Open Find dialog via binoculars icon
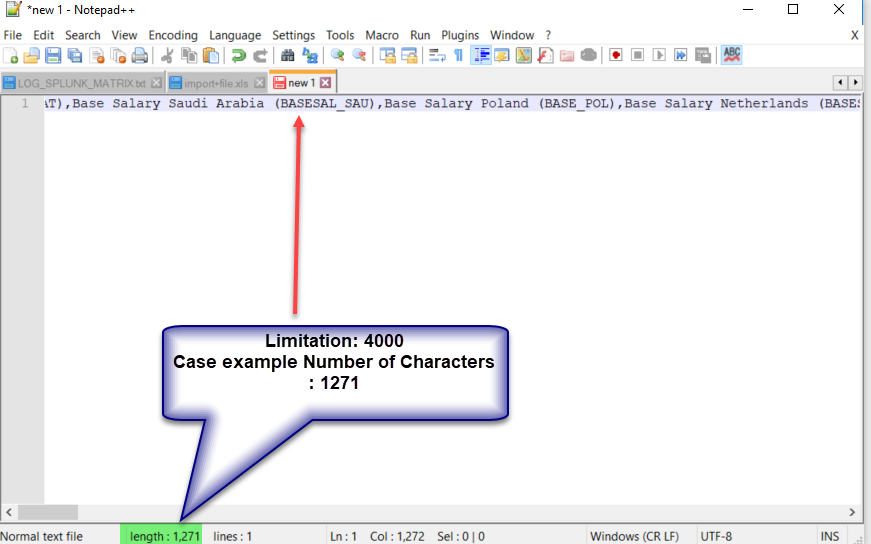The height and width of the screenshot is (544, 871). [x=288, y=55]
